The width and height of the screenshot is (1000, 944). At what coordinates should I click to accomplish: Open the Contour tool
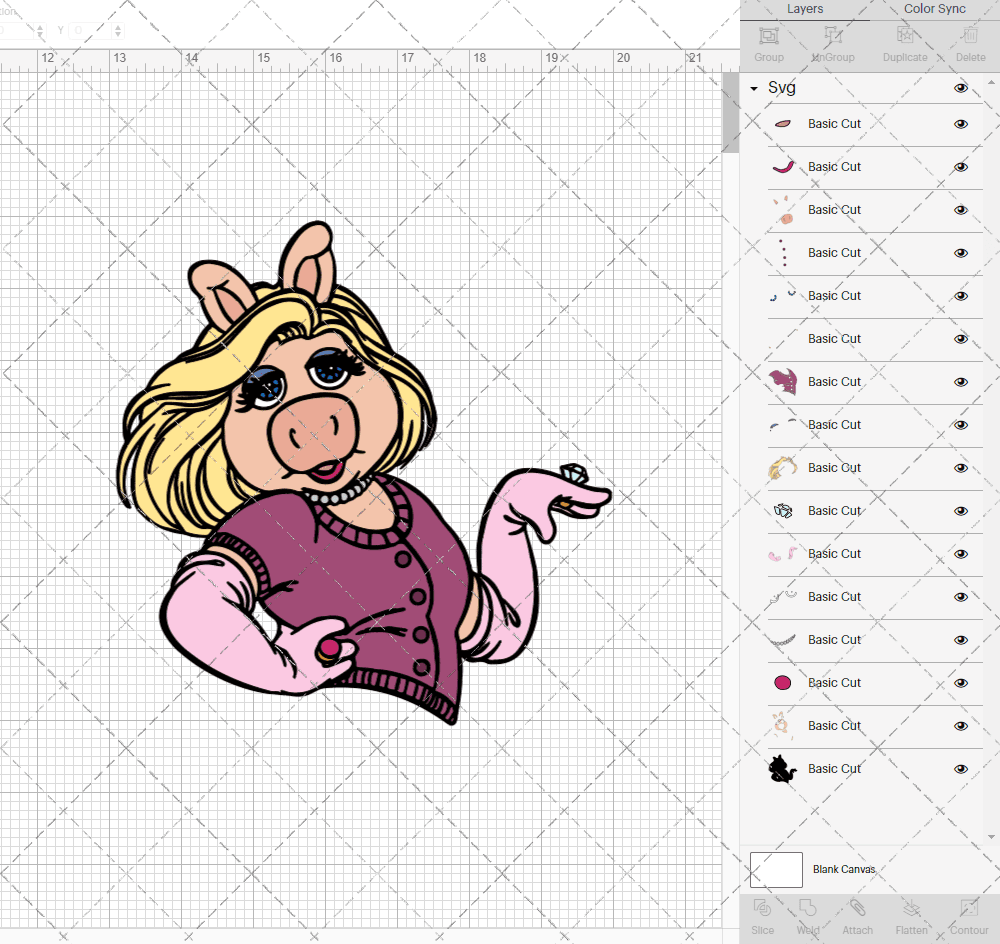[x=969, y=908]
